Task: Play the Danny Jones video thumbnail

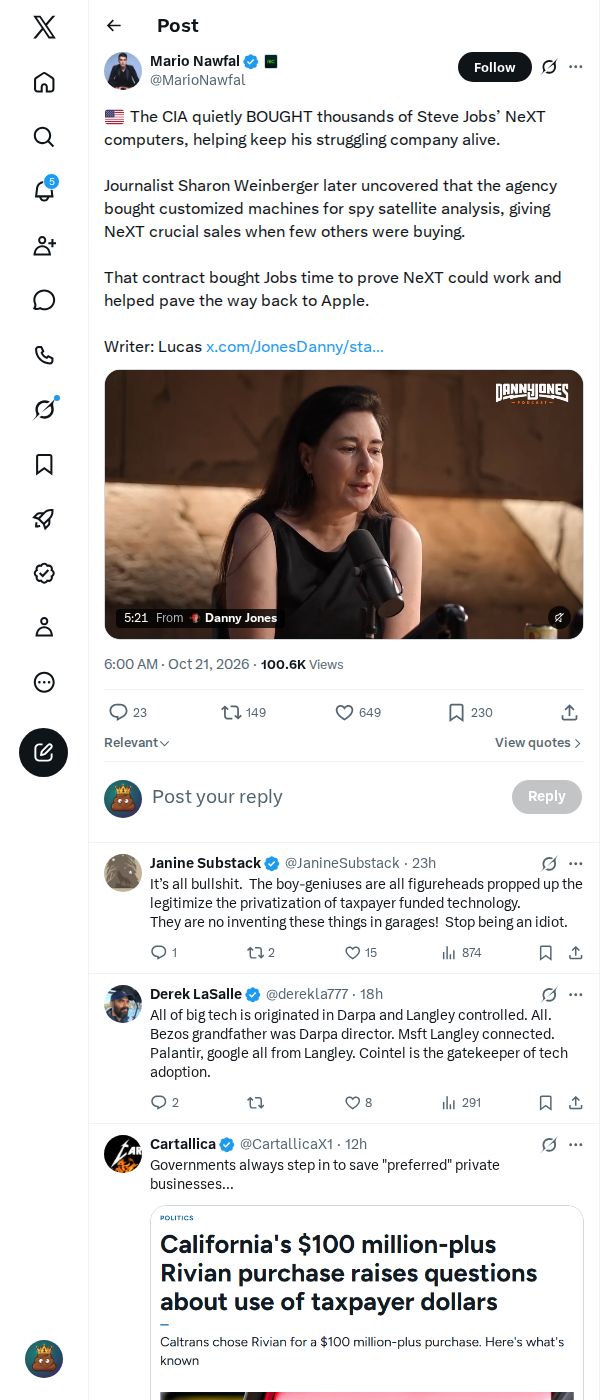Action: coord(344,504)
